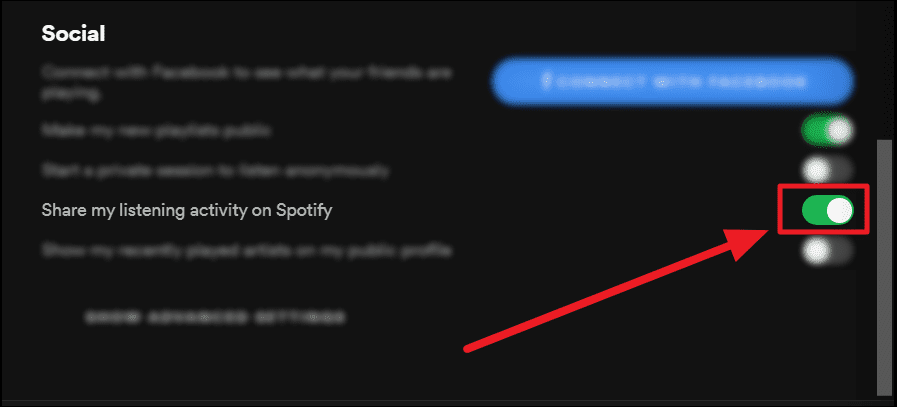Screen dimensions: 897x407
Task: Click the horizontal divider line at panel bottom
Action: click(438, 400)
